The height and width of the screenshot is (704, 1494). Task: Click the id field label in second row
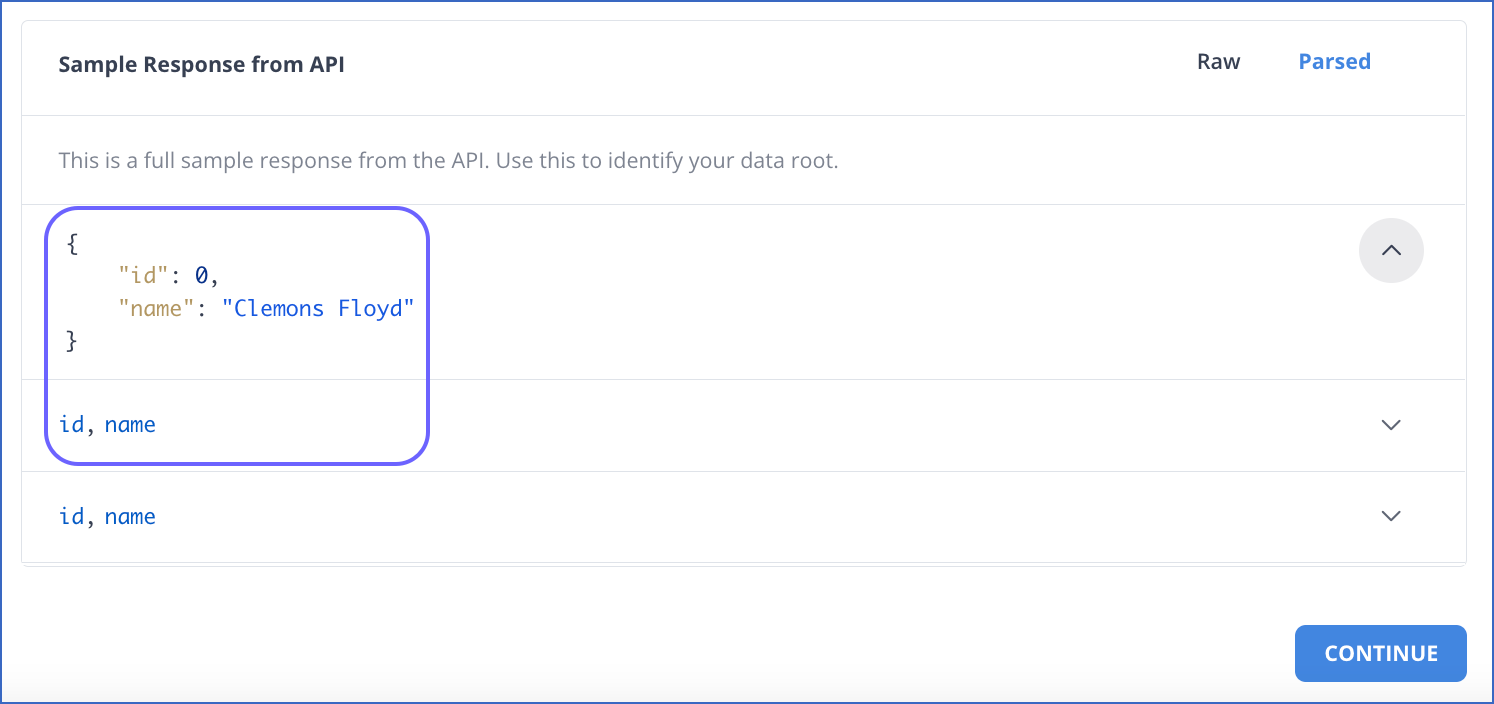[71, 516]
